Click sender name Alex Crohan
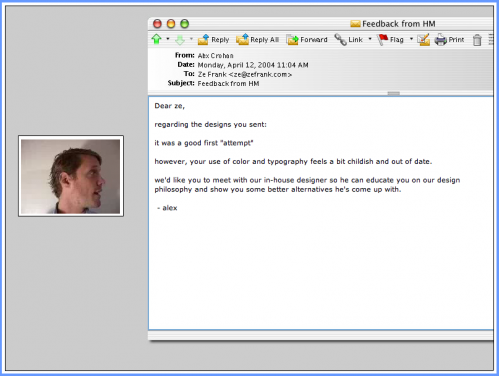The image size is (499, 376). (x=215, y=56)
